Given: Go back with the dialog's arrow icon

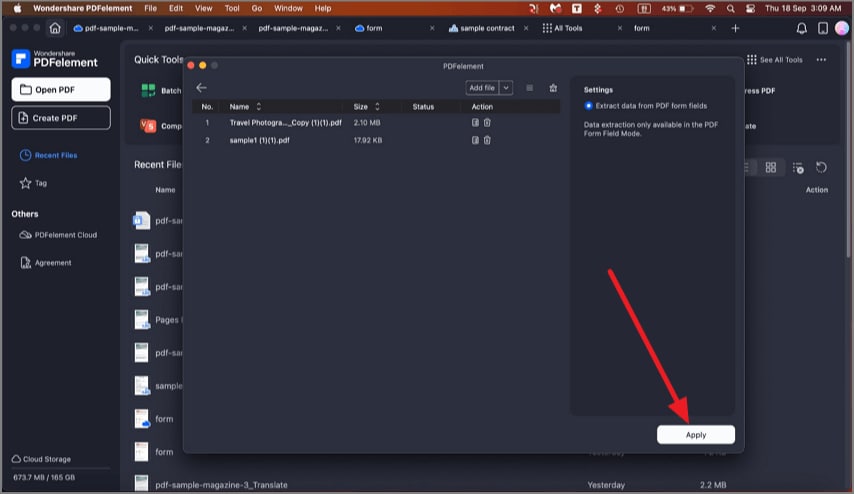Looking at the screenshot, I should (201, 88).
